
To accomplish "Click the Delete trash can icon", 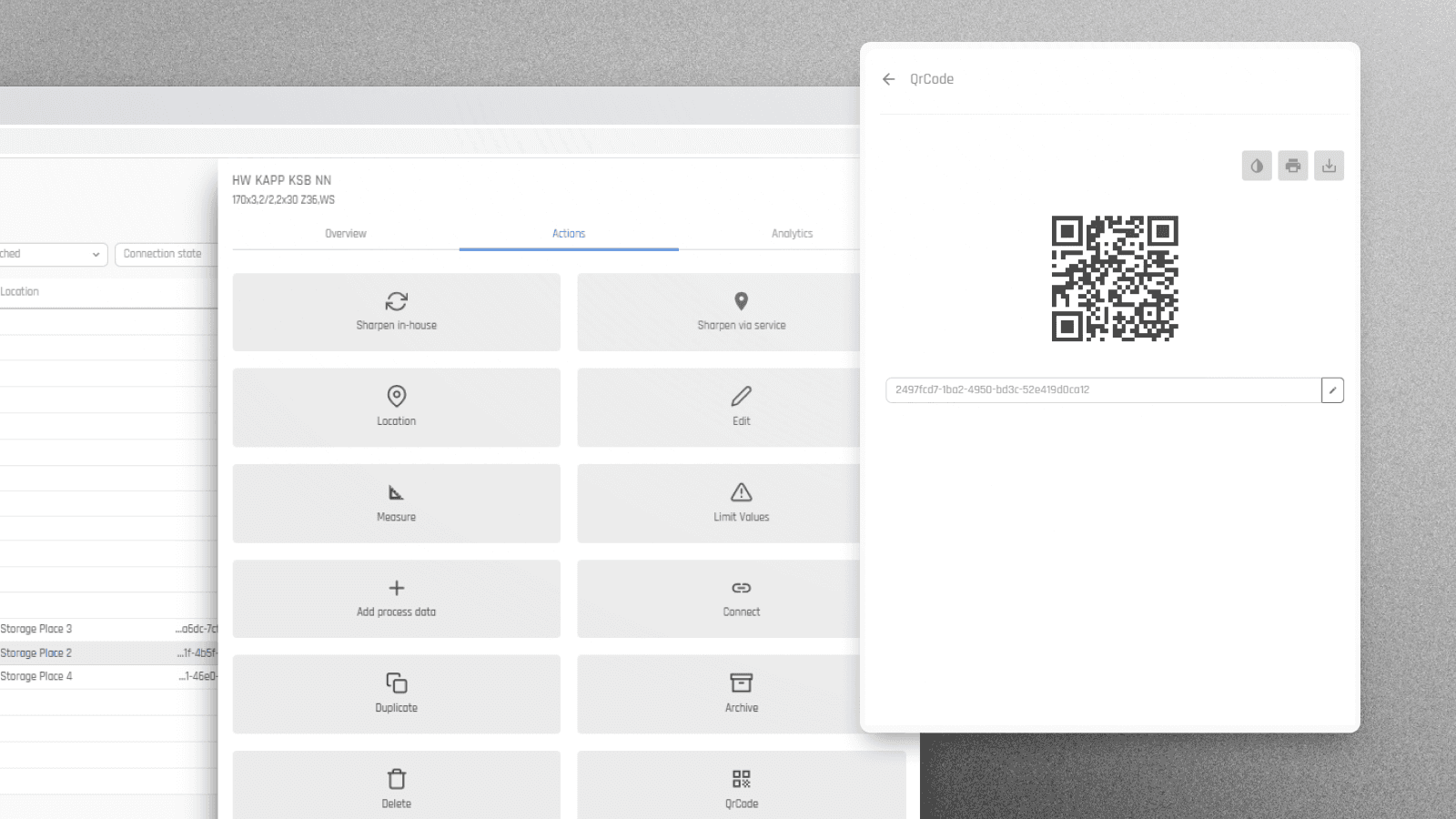I will coord(397,779).
